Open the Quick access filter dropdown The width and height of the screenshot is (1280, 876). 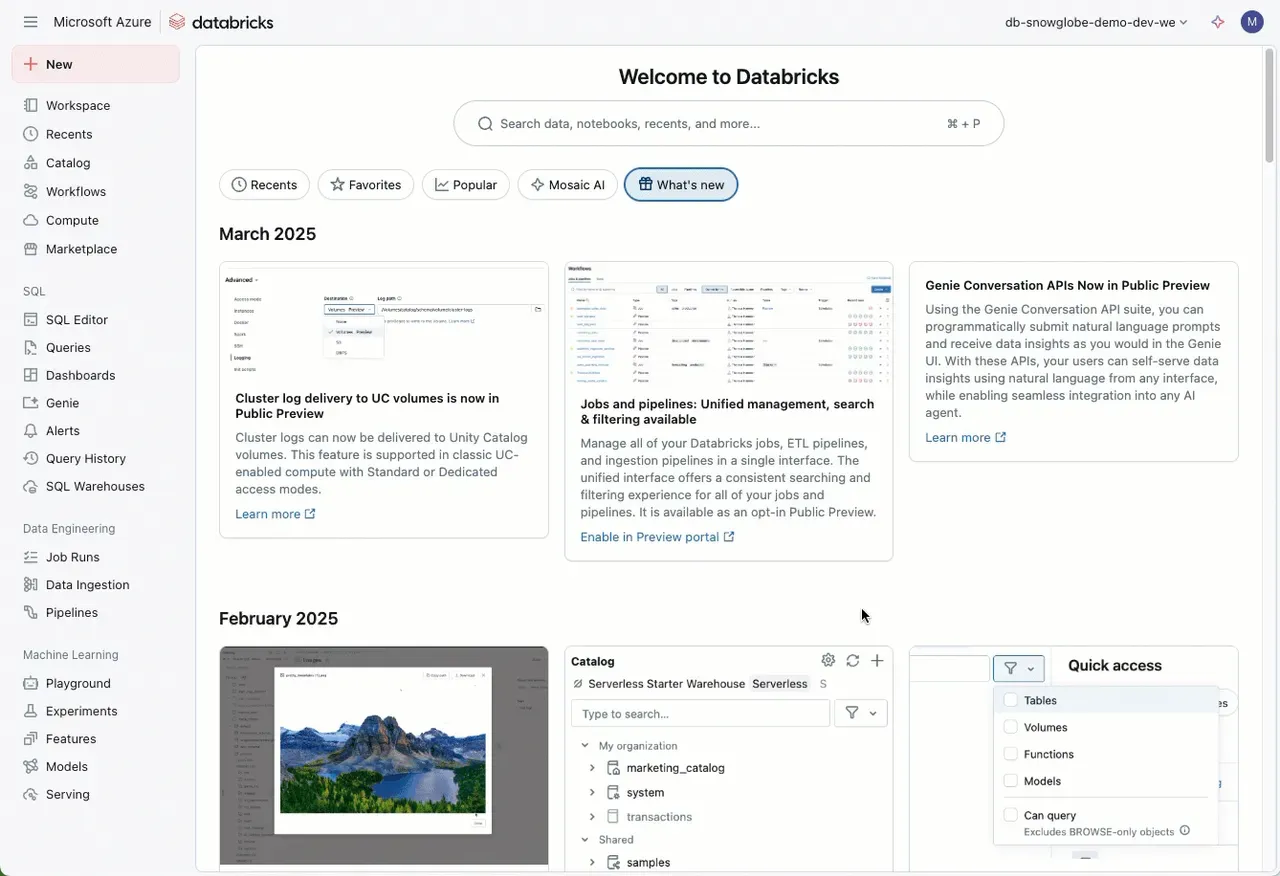coord(1019,668)
